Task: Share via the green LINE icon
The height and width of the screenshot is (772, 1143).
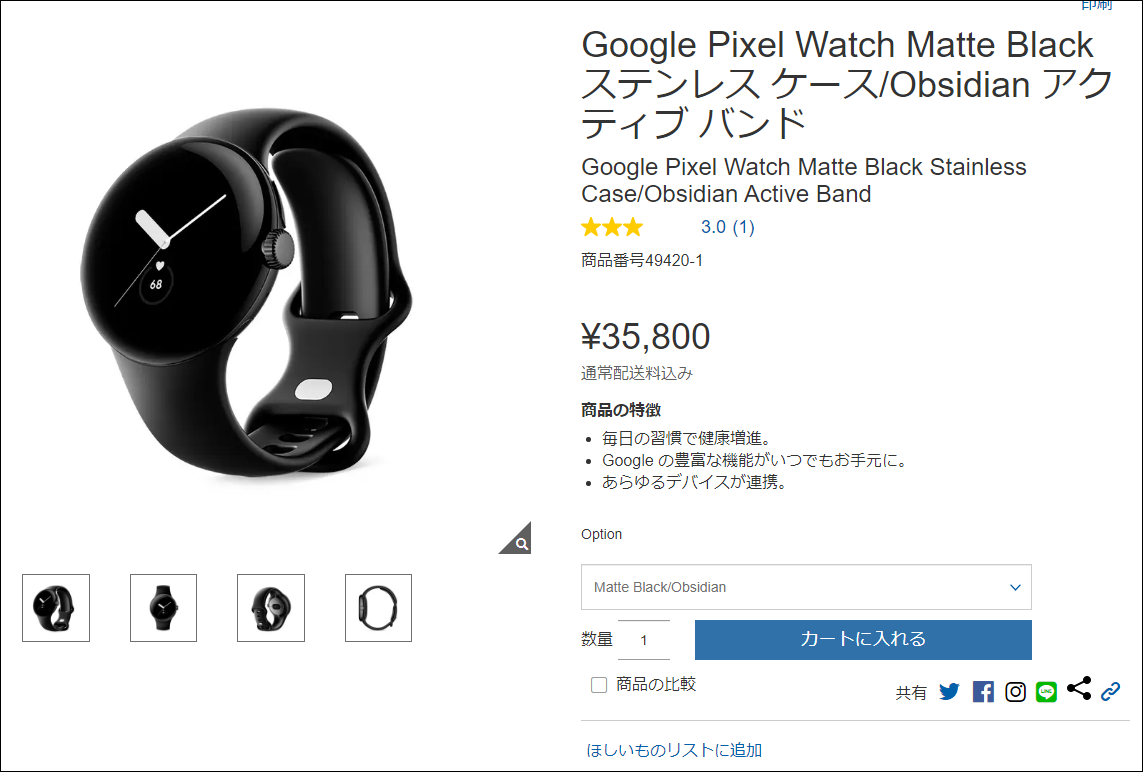Action: pos(1046,691)
